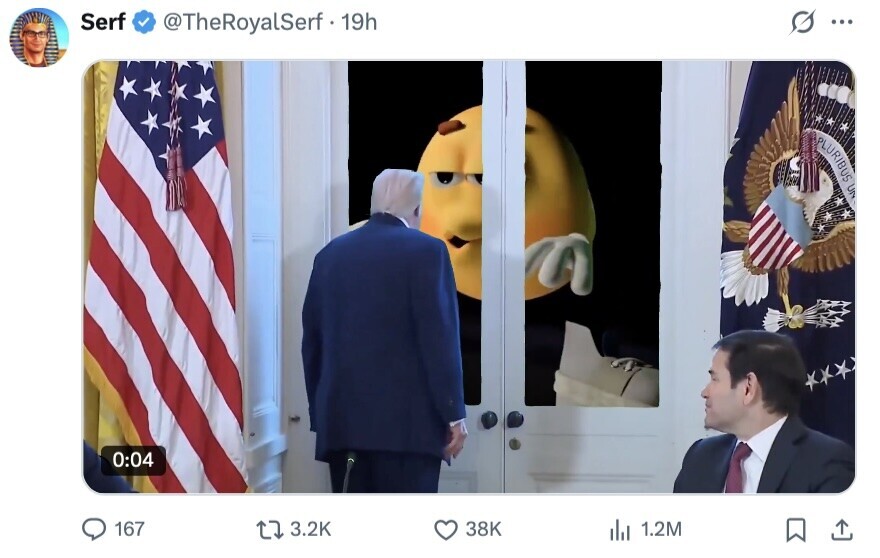
Task: Open Serf's profile avatar picture
Action: tap(39, 37)
